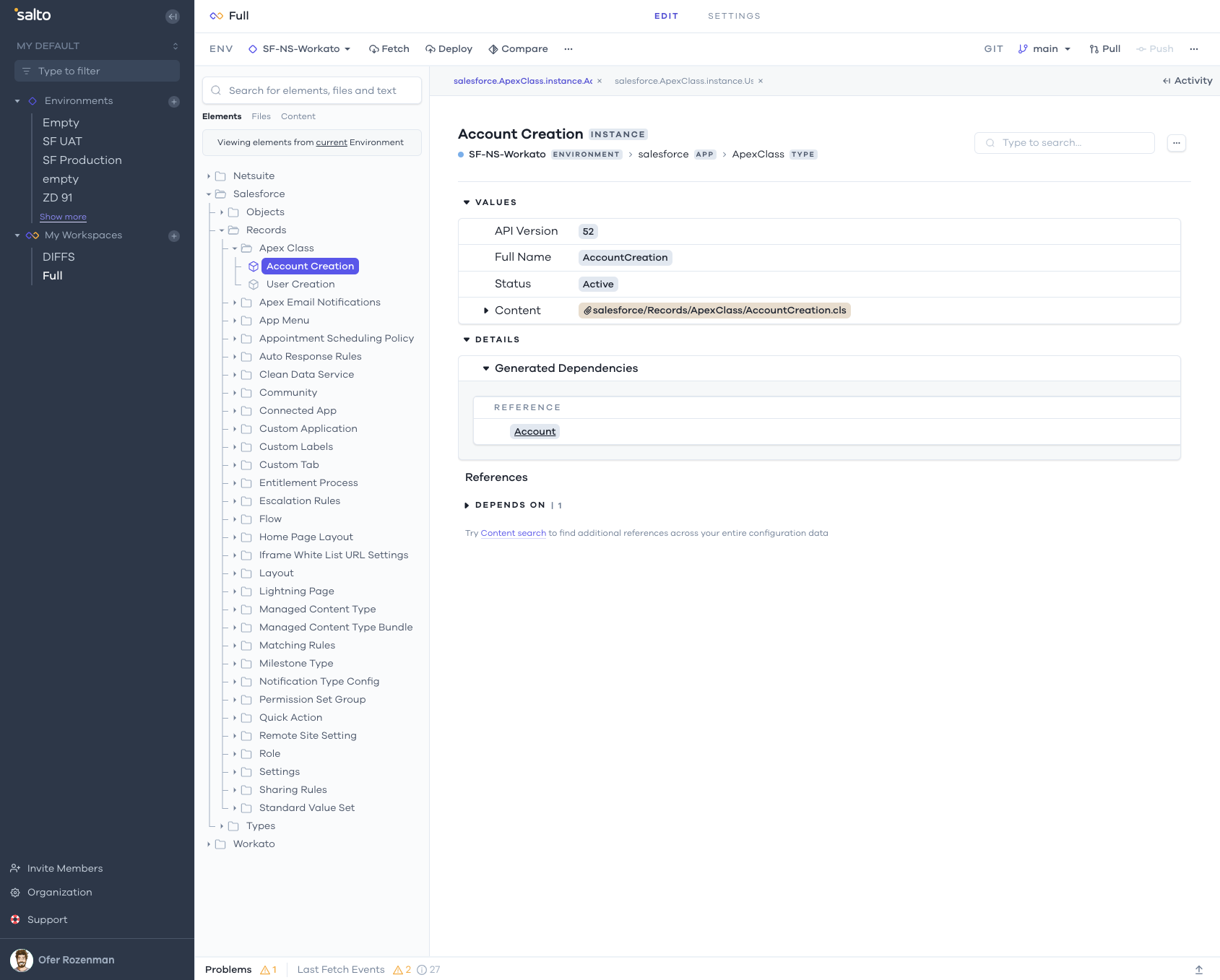Open the AccountCreation.cls file attachment

point(714,311)
